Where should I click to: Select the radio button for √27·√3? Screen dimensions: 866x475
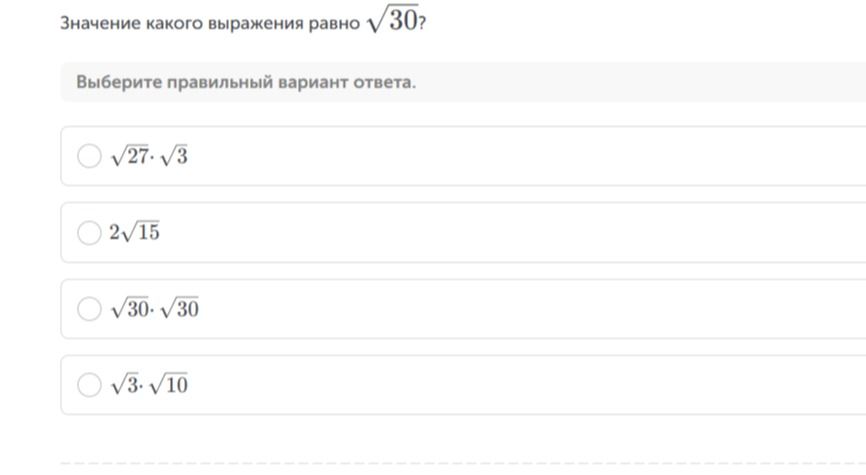pos(89,156)
